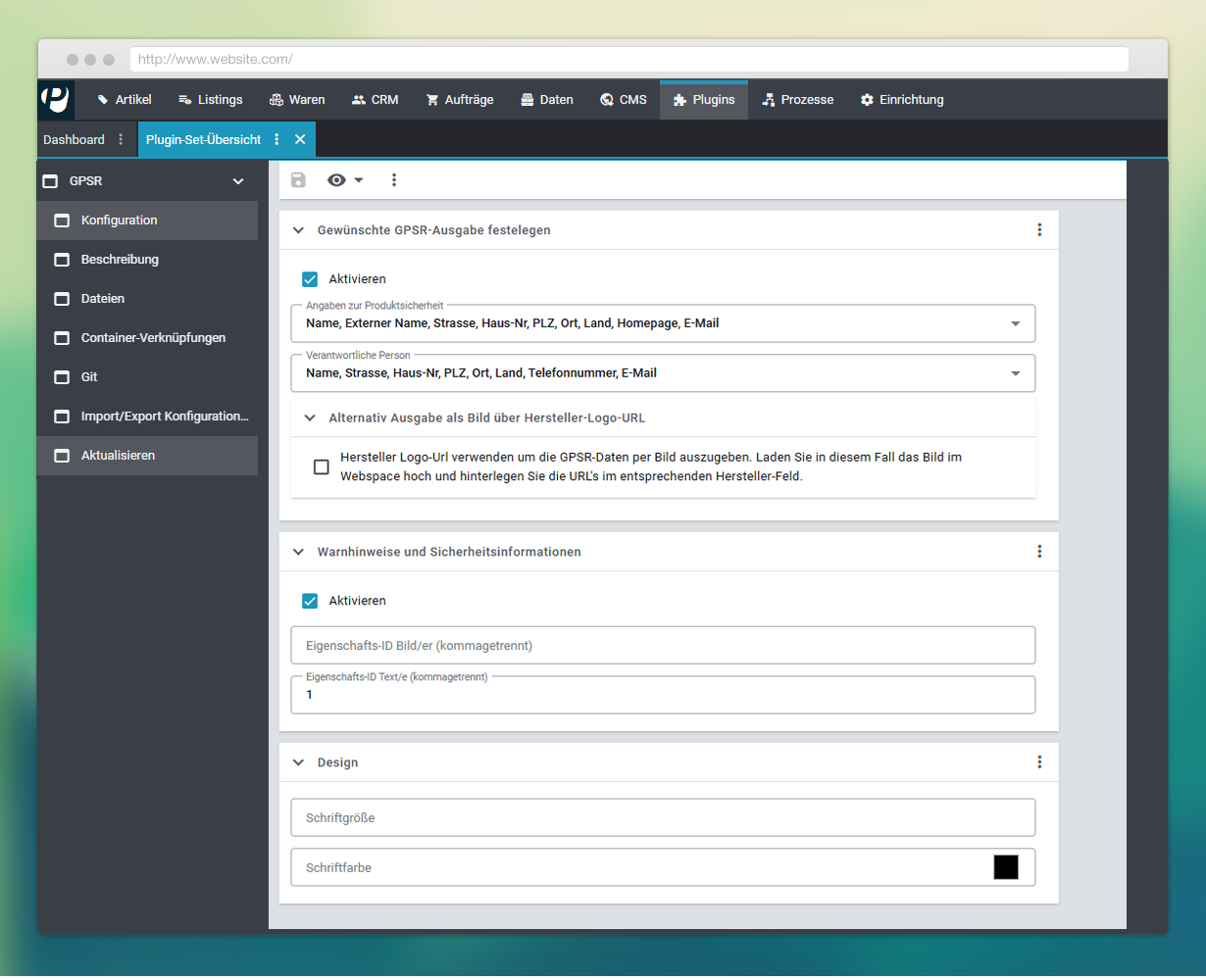This screenshot has width=1206, height=980.
Task: Click the Konfiguration window icon
Action: 62,220
